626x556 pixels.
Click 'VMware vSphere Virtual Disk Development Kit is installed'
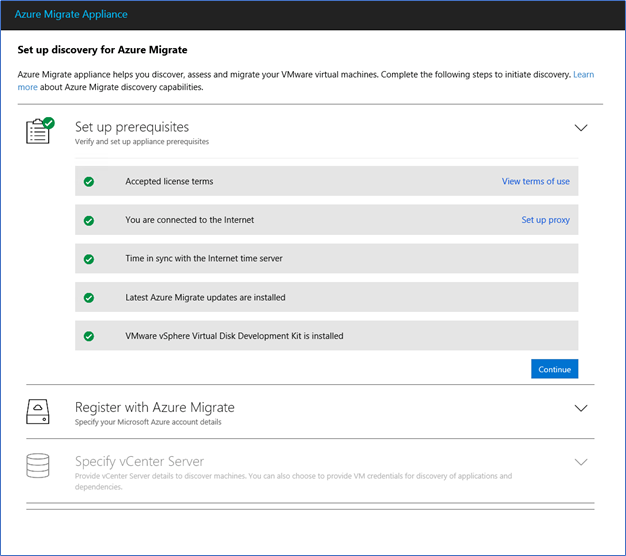pos(234,336)
